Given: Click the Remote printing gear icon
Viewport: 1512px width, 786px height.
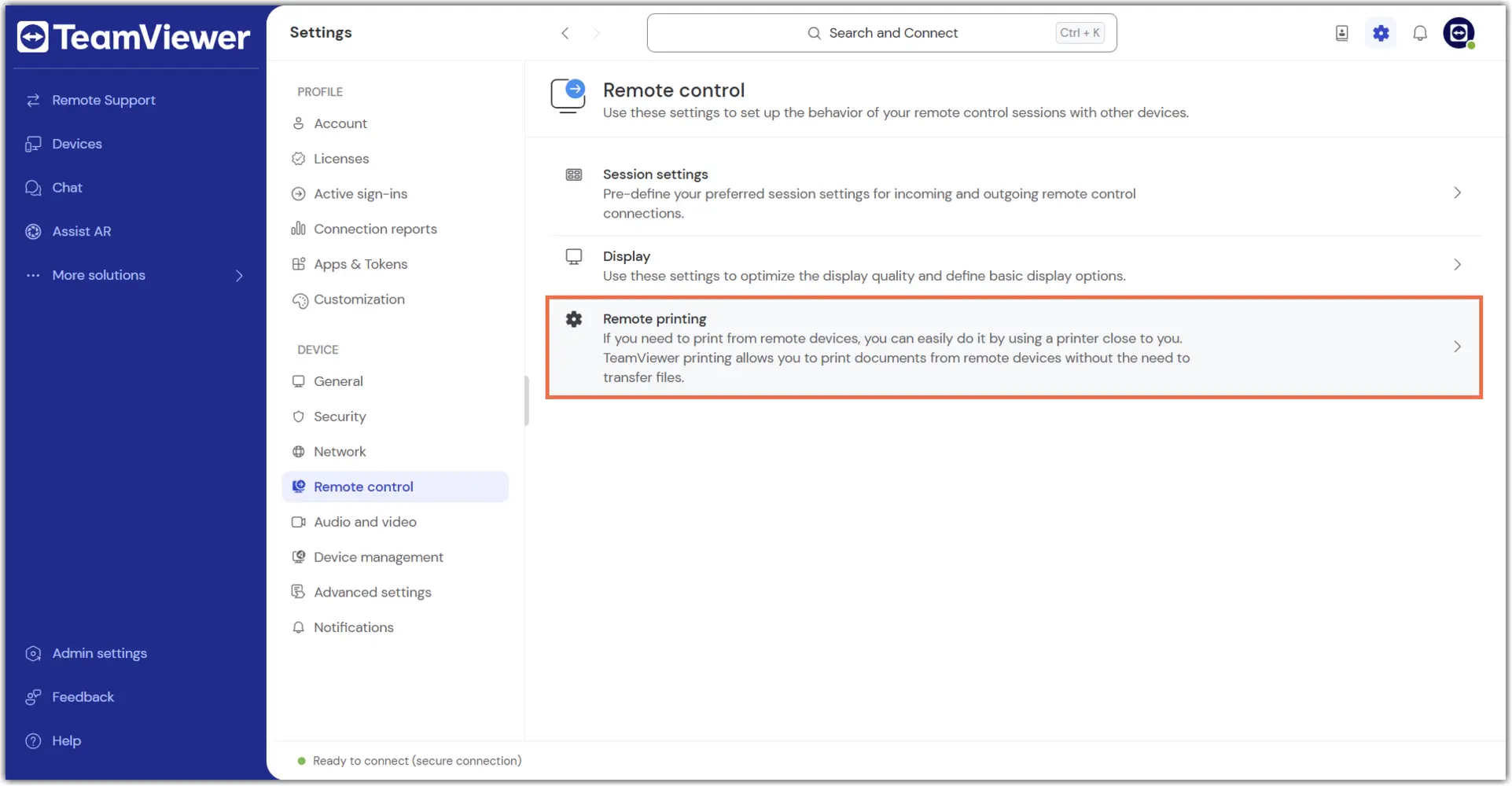Looking at the screenshot, I should pyautogui.click(x=574, y=319).
